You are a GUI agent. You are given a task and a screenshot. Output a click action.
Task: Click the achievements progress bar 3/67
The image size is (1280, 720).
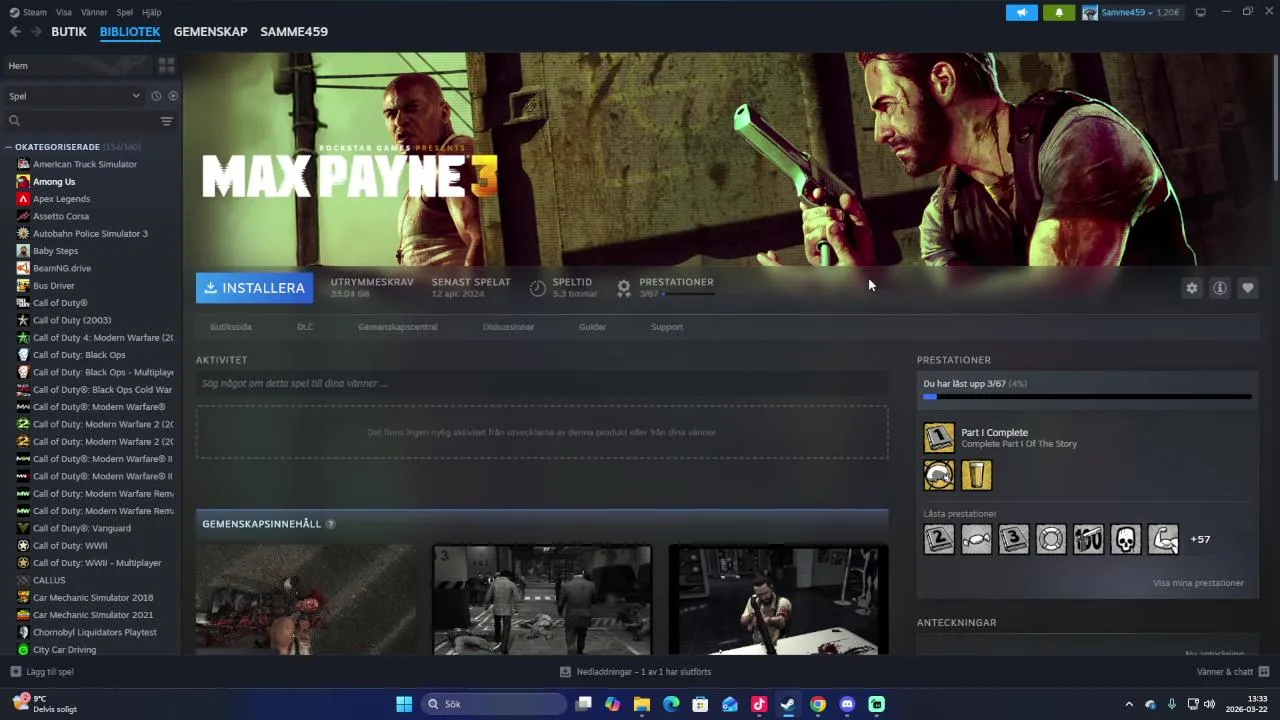[1087, 397]
